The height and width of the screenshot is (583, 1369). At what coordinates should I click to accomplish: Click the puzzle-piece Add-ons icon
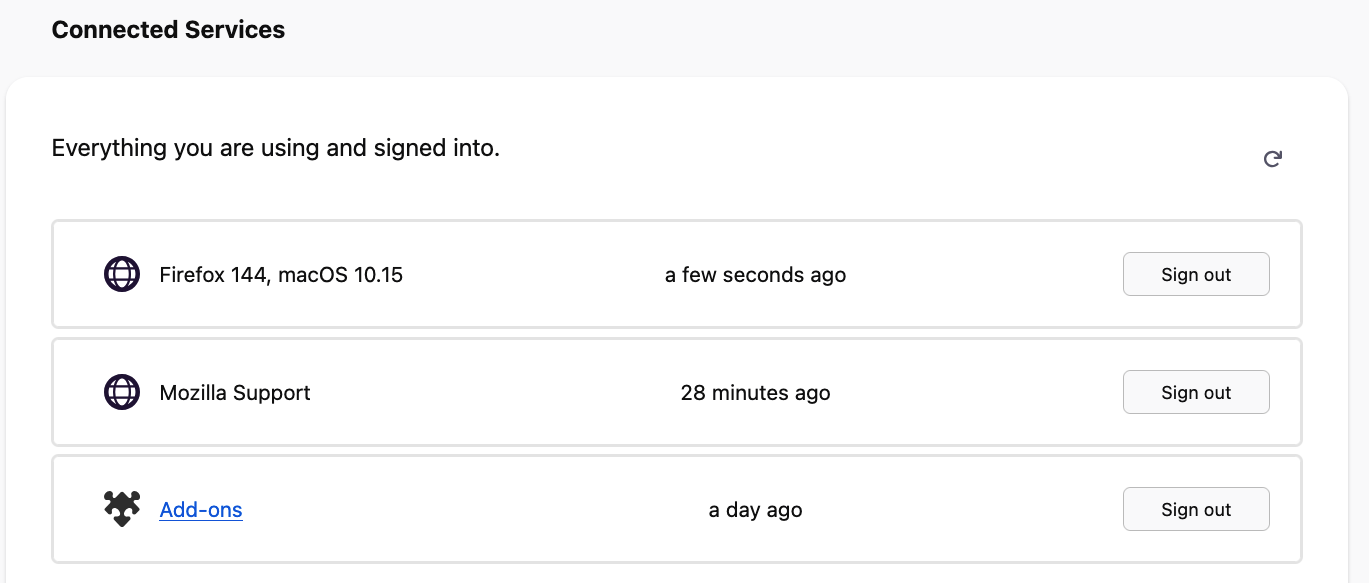(122, 509)
